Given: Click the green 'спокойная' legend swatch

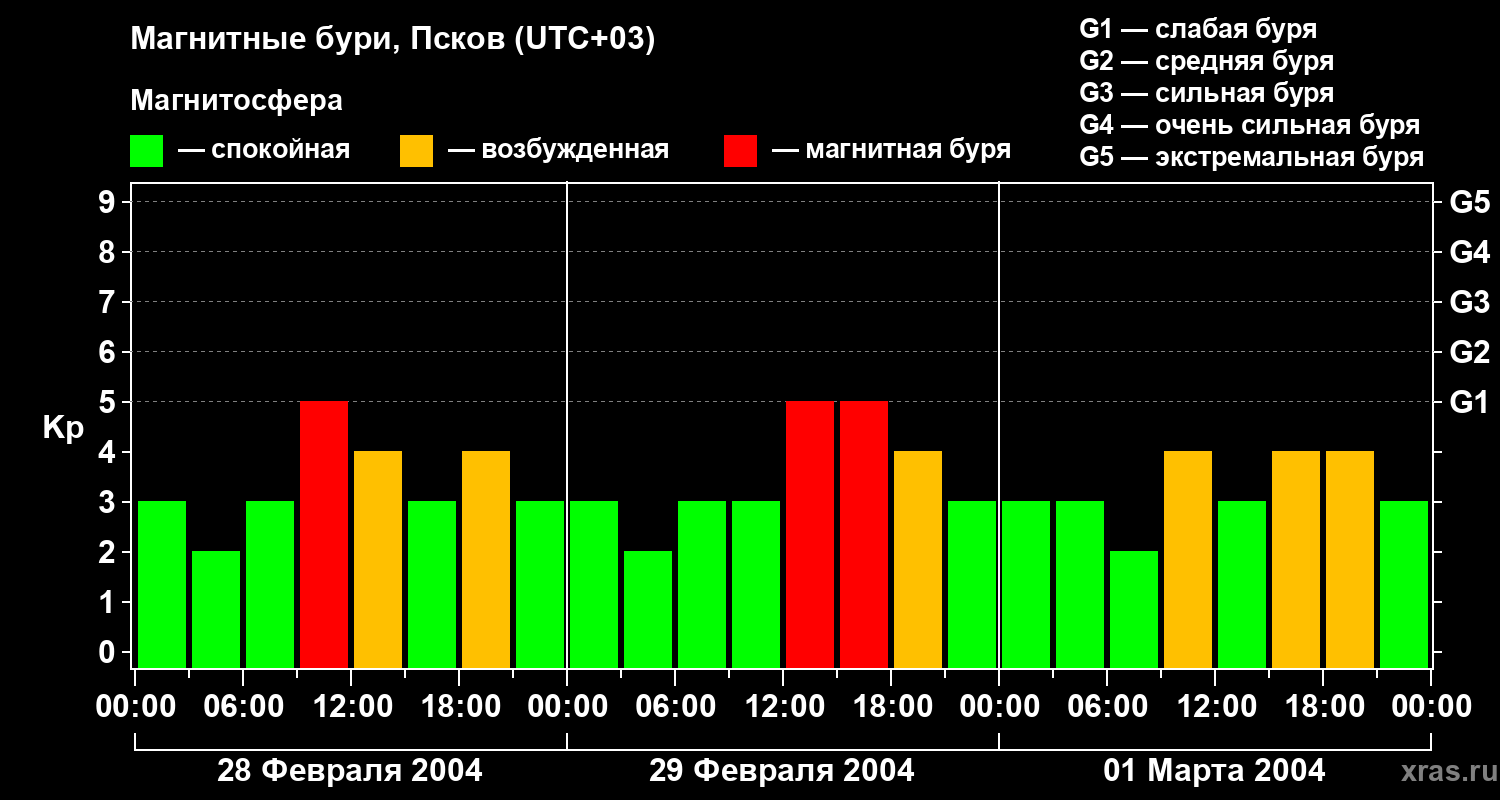Looking at the screenshot, I should pos(146,151).
